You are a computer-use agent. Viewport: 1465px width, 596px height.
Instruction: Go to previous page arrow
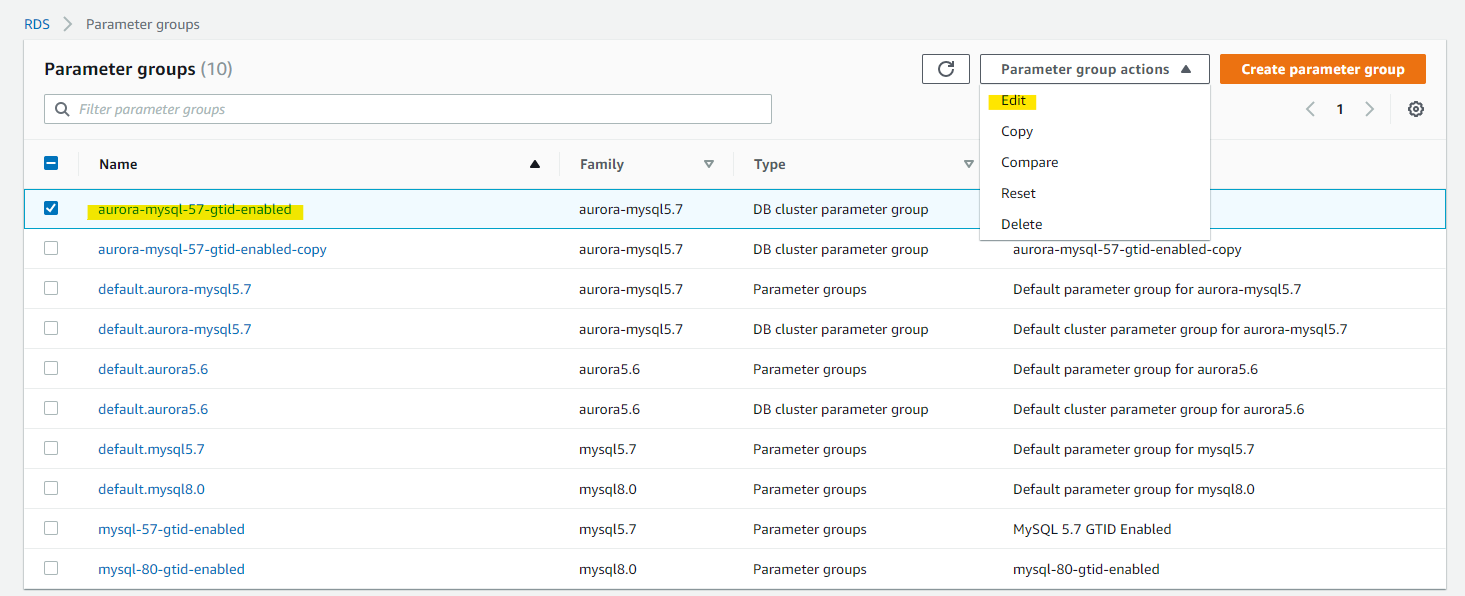coord(1310,109)
